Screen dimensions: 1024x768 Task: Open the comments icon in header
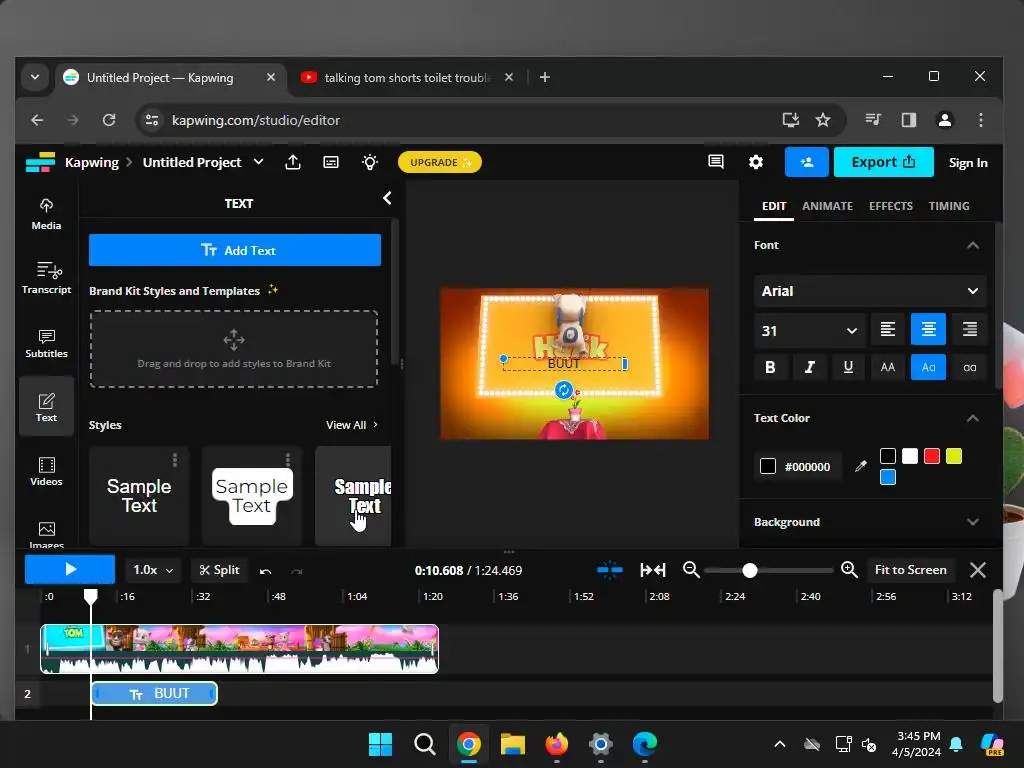pos(716,162)
